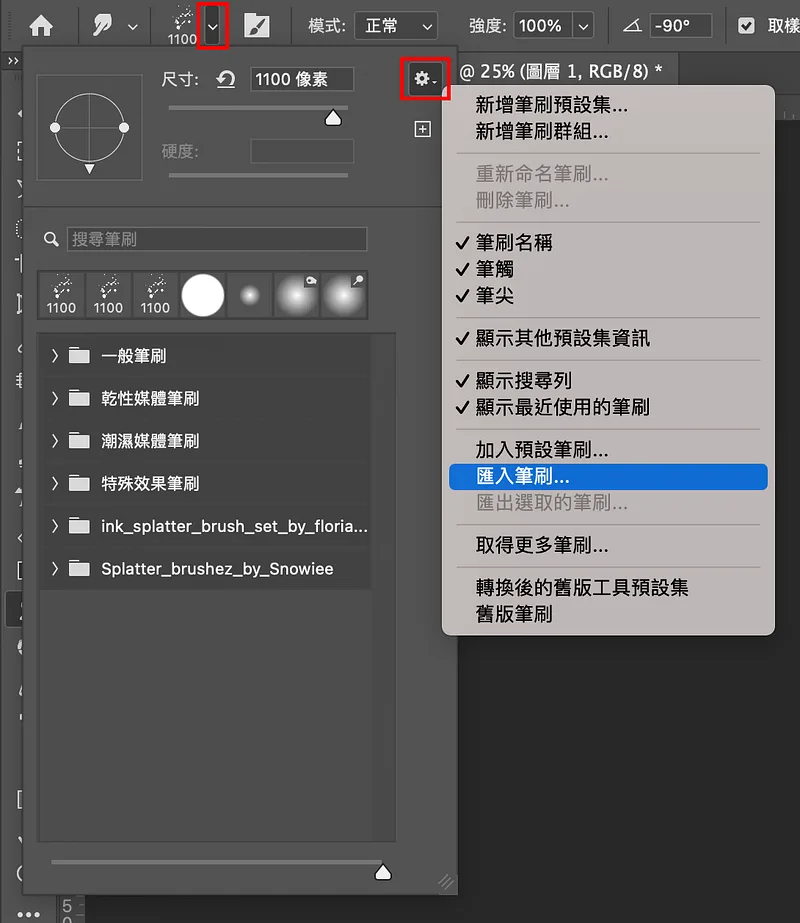The width and height of the screenshot is (800, 923).
Task: Select the 特殊效果筆刷 folder icon
Action: (x=79, y=483)
